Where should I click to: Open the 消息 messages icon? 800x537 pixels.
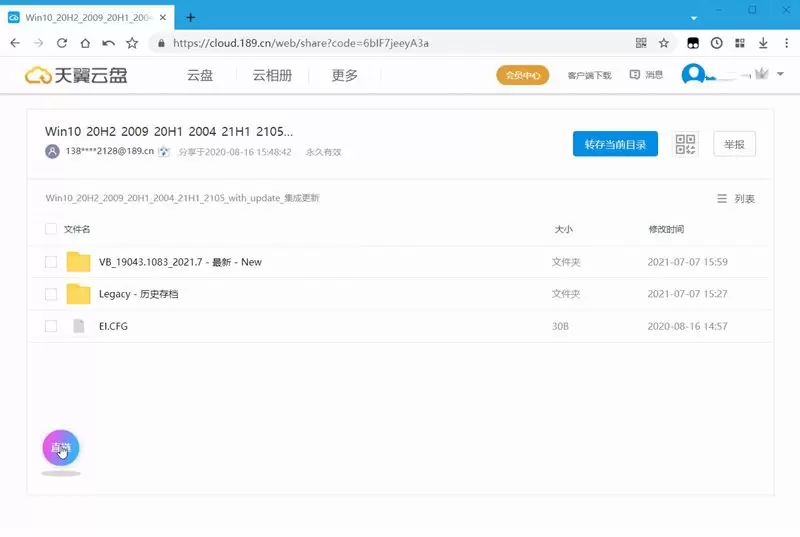click(x=646, y=75)
